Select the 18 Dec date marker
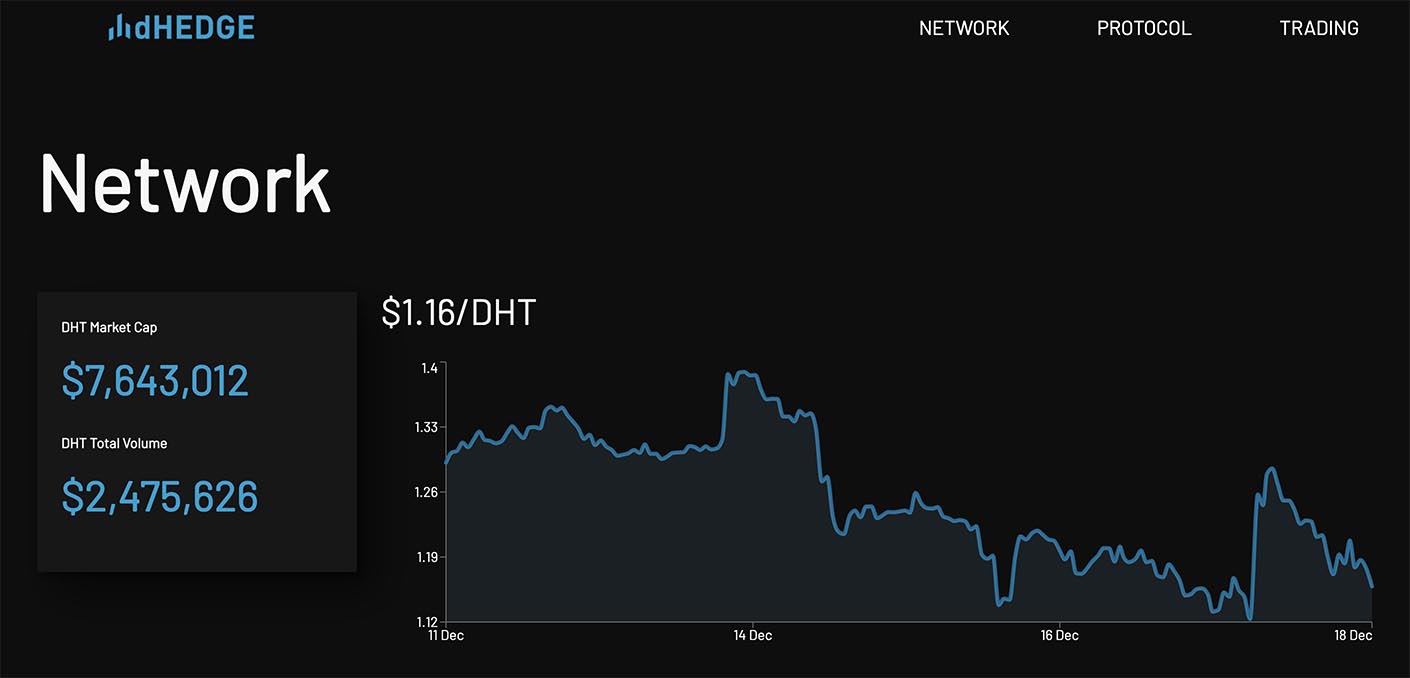 (x=1353, y=636)
